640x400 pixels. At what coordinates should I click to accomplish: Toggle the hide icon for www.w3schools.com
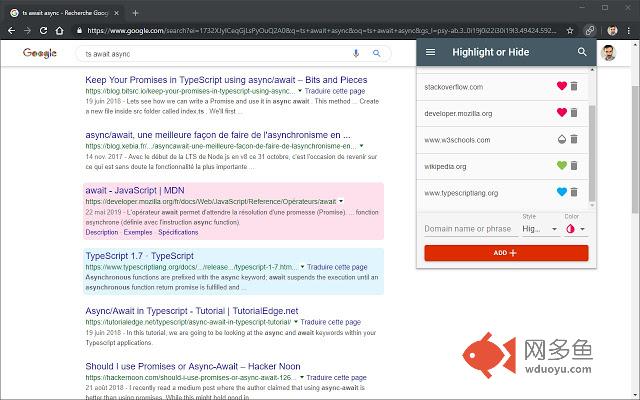[562, 139]
